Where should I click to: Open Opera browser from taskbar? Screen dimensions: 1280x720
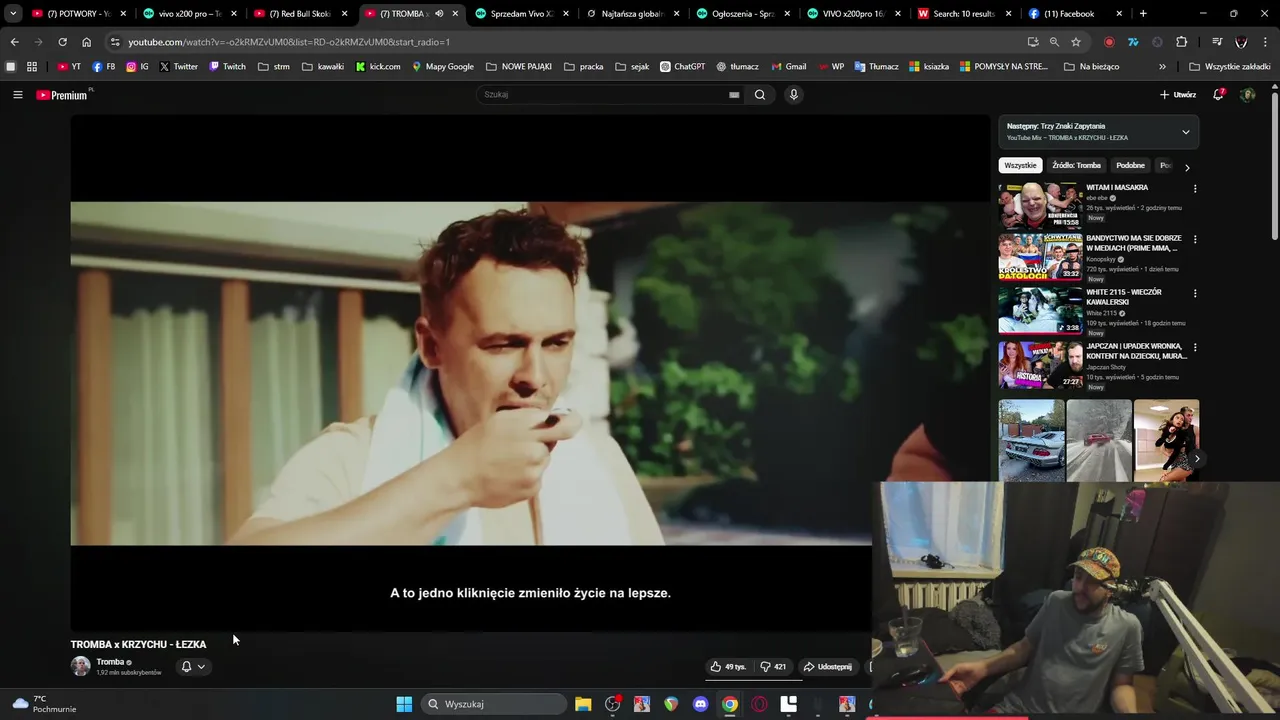click(759, 704)
